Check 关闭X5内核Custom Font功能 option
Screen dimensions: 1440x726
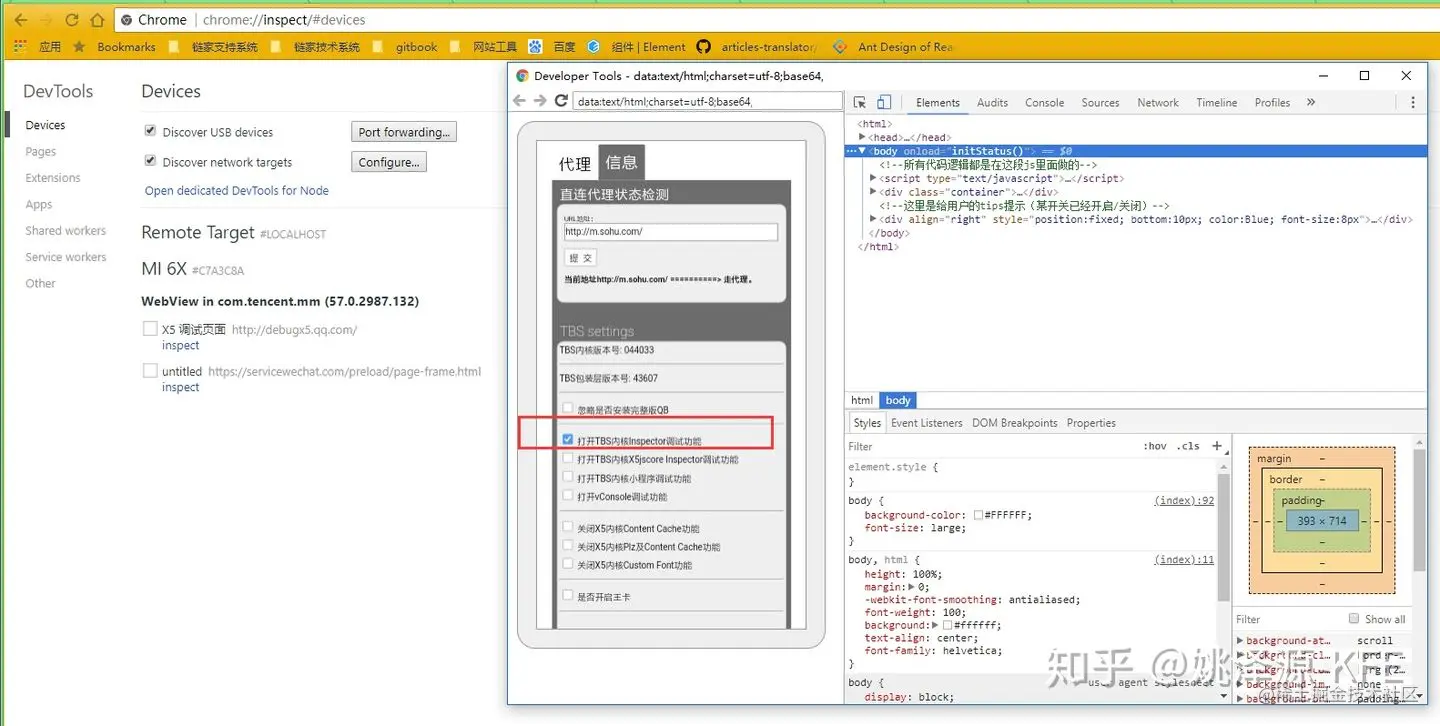click(568, 564)
